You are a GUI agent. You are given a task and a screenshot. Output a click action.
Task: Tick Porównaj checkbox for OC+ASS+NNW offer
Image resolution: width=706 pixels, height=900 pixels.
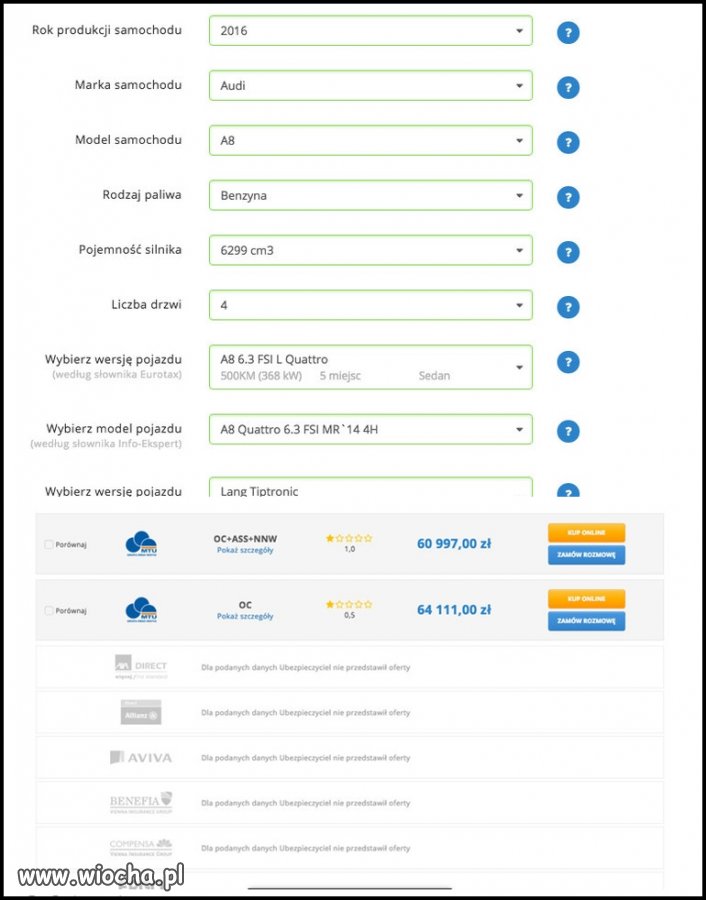click(x=49, y=544)
